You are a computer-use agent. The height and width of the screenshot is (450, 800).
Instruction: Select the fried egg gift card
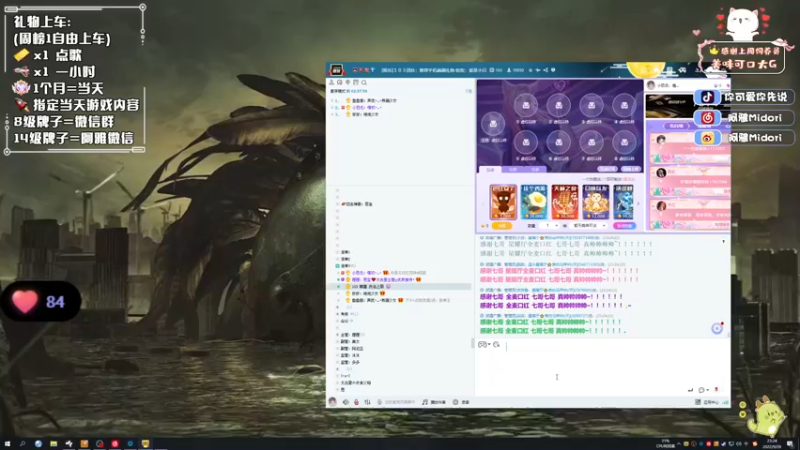[x=534, y=203]
